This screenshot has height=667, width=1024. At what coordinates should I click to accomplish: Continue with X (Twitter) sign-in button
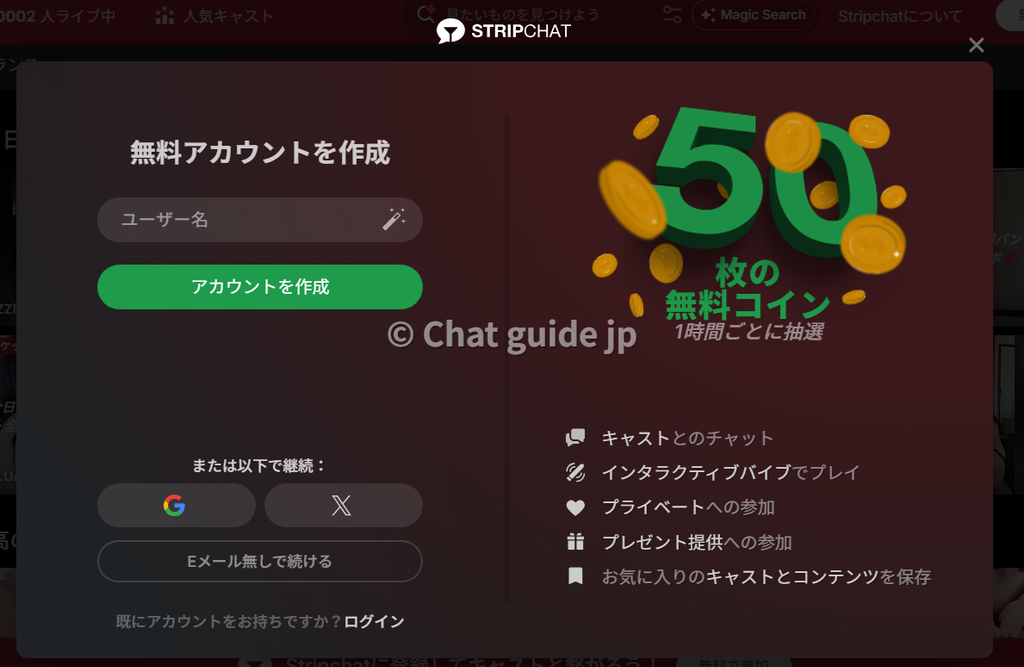(344, 505)
